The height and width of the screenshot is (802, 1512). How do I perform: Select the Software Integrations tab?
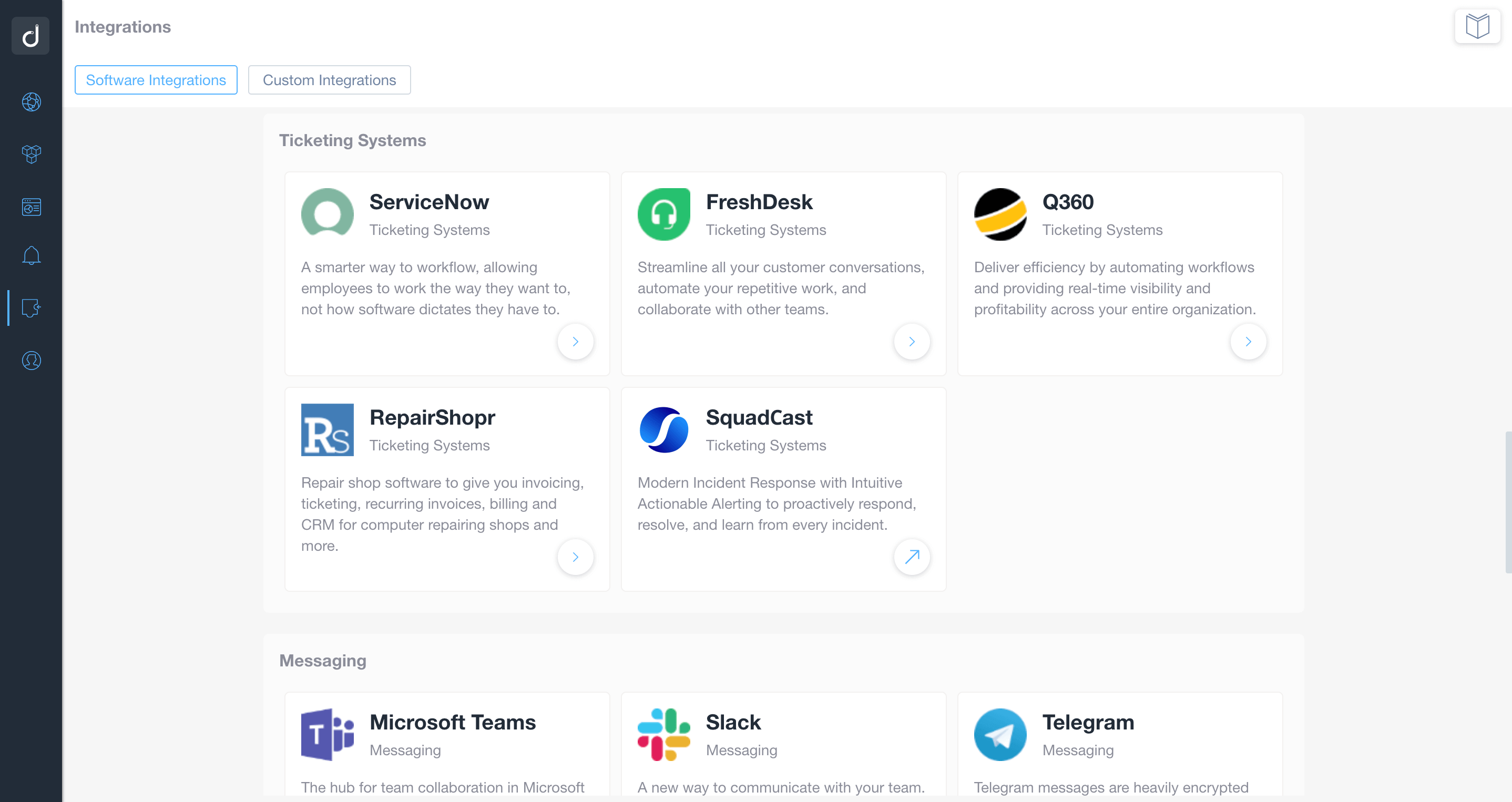pyautogui.click(x=156, y=80)
